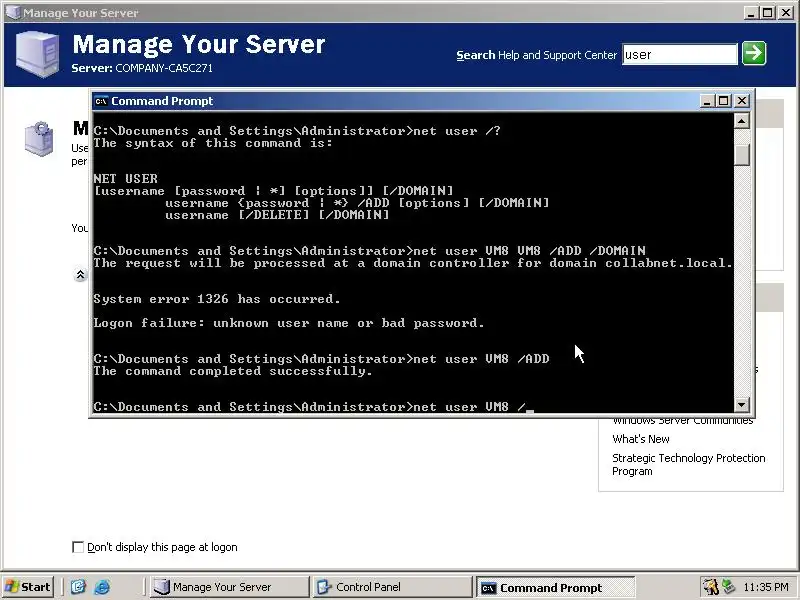Click the green Search go arrow button

click(x=754, y=54)
